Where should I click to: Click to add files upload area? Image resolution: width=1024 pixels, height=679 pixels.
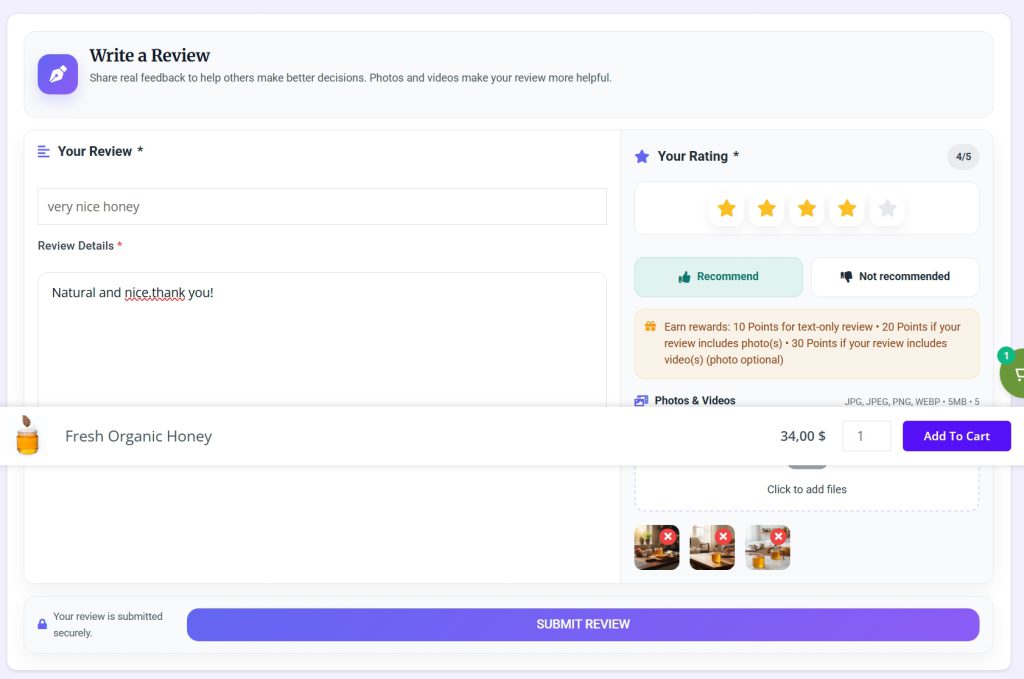point(807,488)
